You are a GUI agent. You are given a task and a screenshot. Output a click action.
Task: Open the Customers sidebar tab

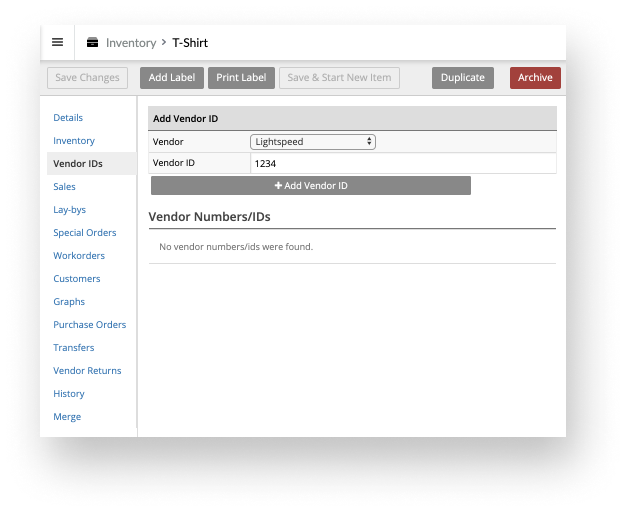coord(77,278)
